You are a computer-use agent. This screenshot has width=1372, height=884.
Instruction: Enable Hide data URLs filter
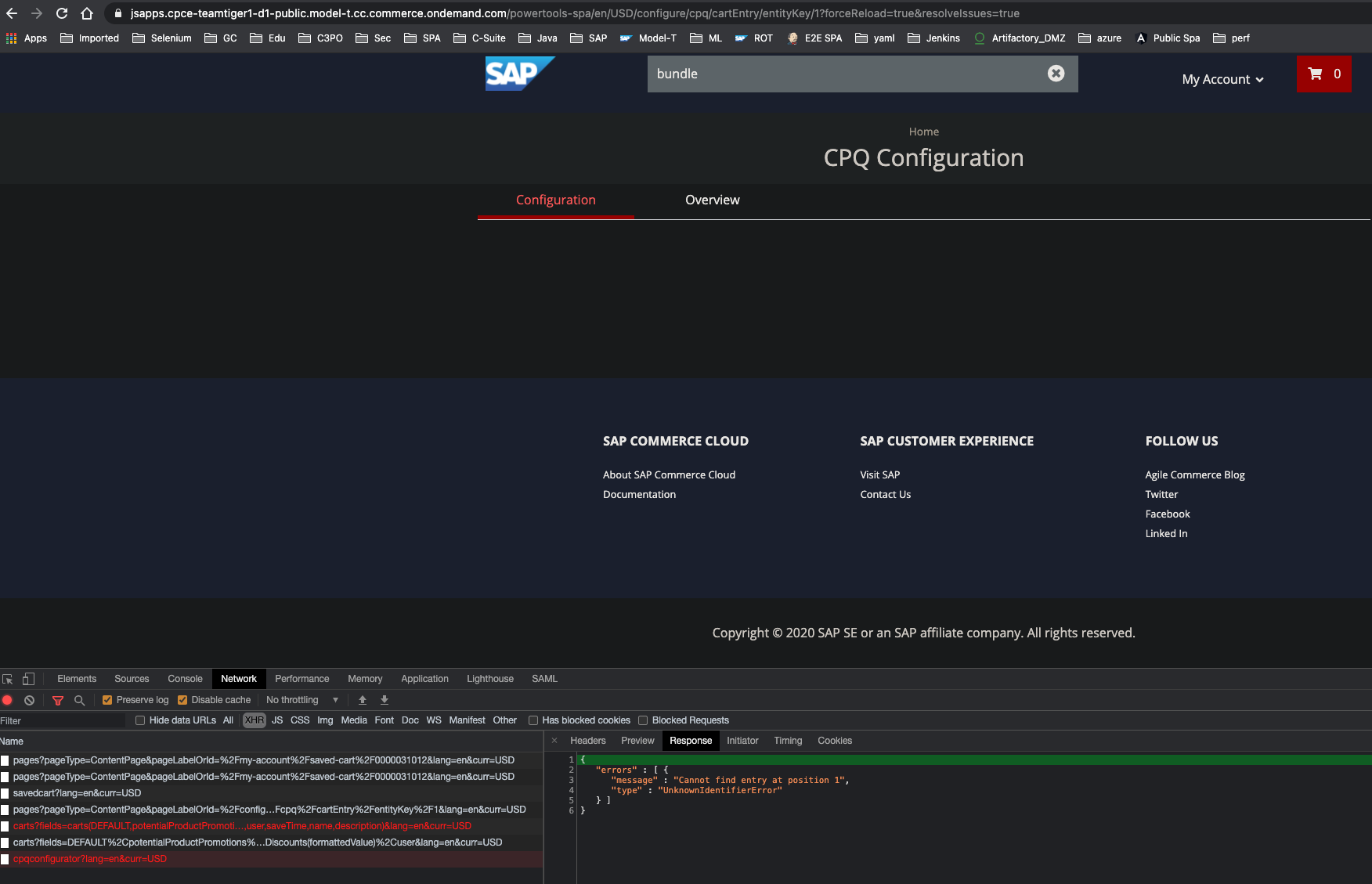tap(140, 720)
